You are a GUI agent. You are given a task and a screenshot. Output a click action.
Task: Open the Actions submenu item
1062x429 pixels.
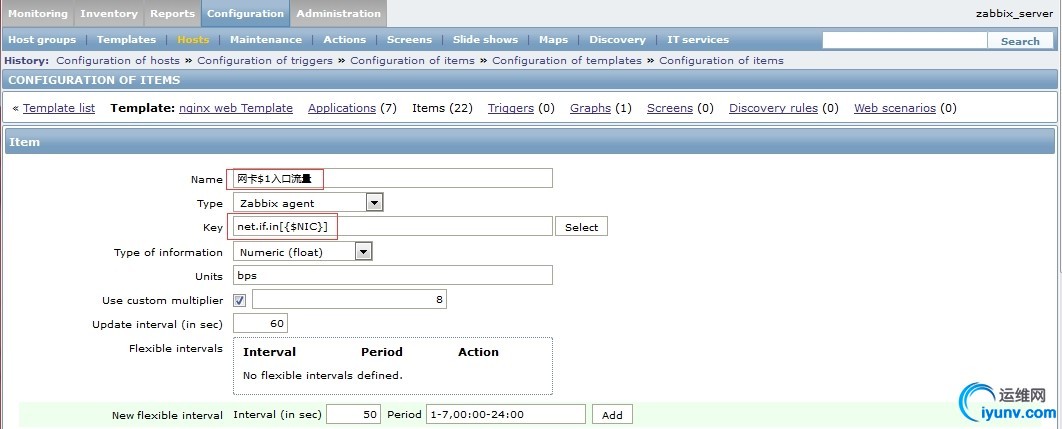(345, 40)
